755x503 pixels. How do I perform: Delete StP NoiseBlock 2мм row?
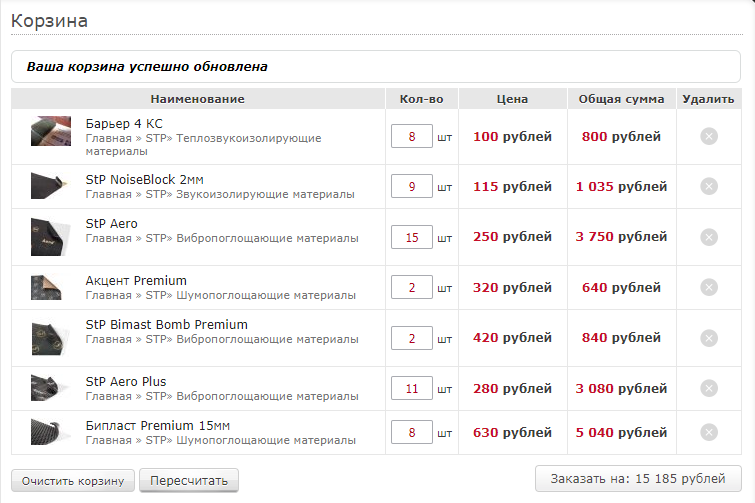pos(709,186)
